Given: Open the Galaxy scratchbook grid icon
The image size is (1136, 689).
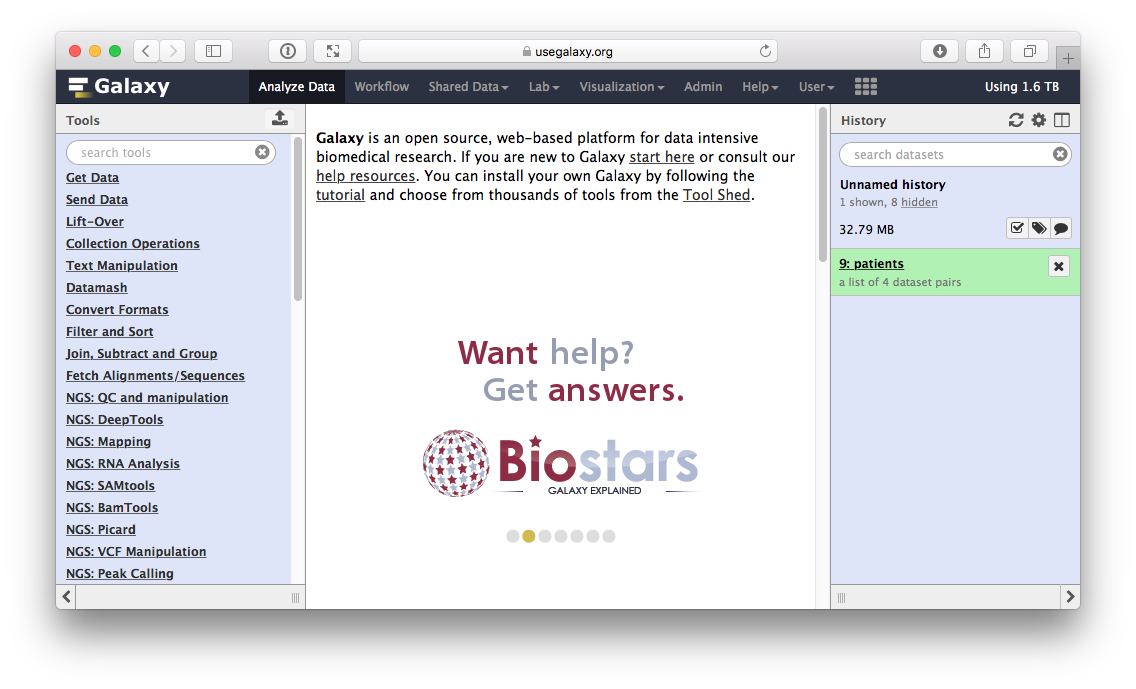Looking at the screenshot, I should coord(866,87).
